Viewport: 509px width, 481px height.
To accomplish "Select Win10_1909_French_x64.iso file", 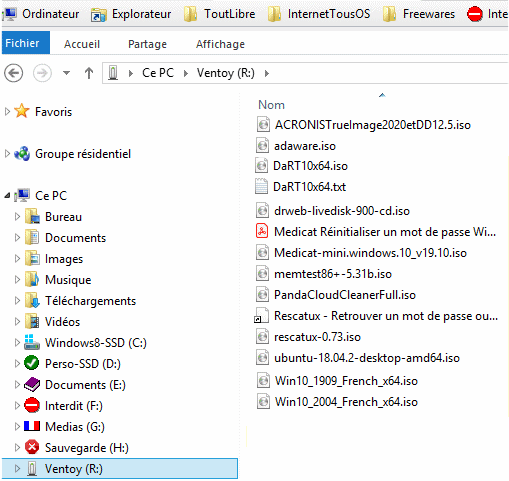I will pos(346,381).
